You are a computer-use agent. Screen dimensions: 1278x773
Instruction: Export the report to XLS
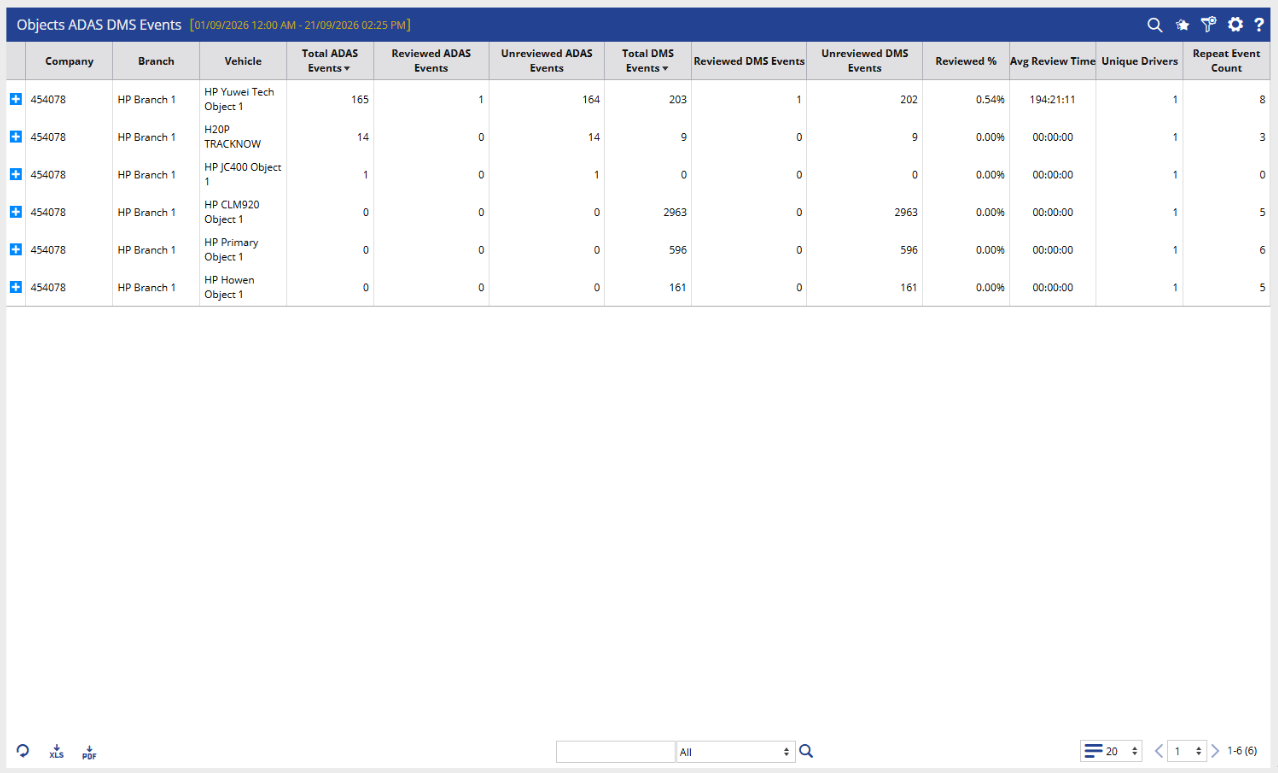tap(56, 751)
